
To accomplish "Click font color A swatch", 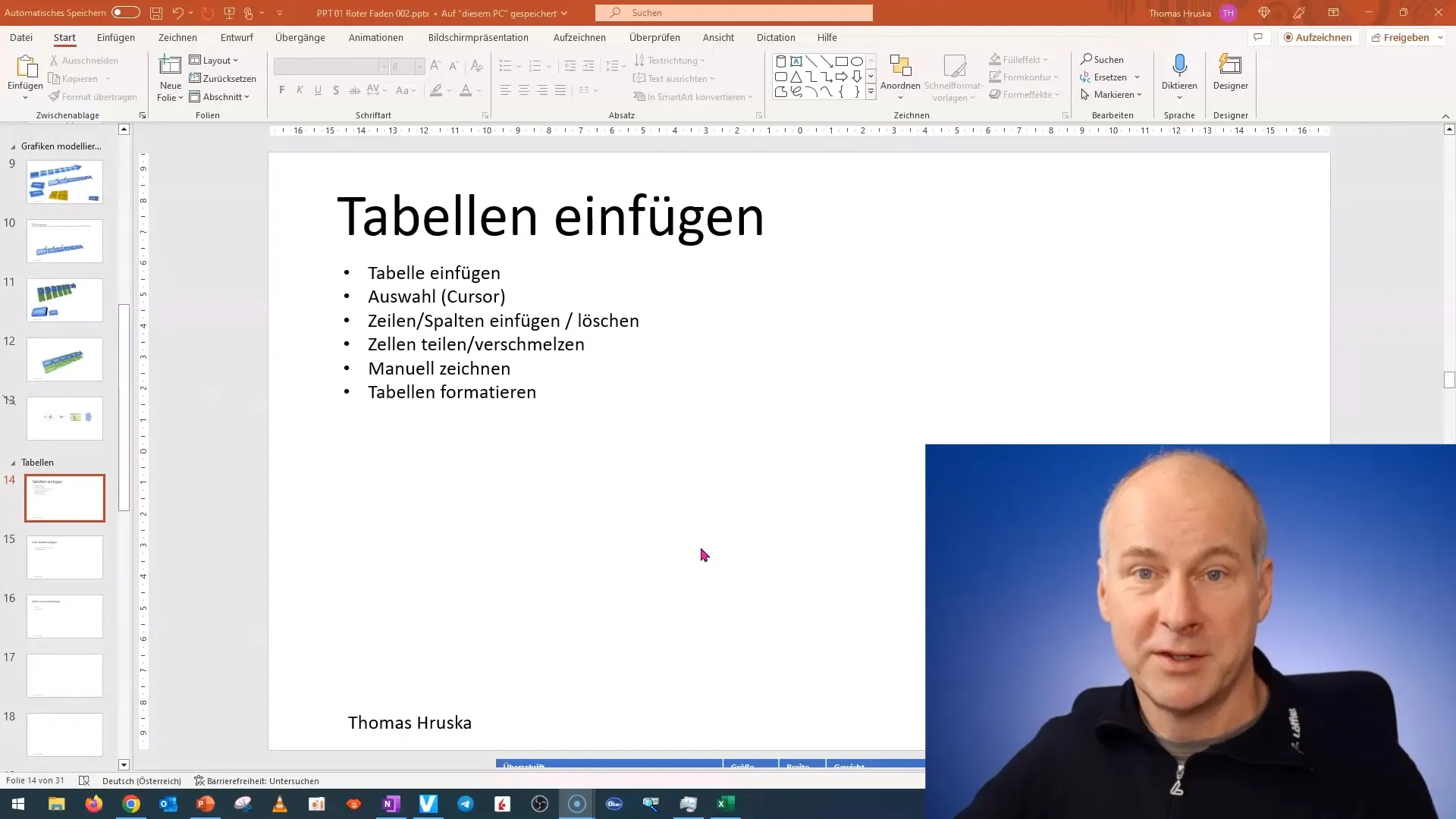I will [466, 90].
